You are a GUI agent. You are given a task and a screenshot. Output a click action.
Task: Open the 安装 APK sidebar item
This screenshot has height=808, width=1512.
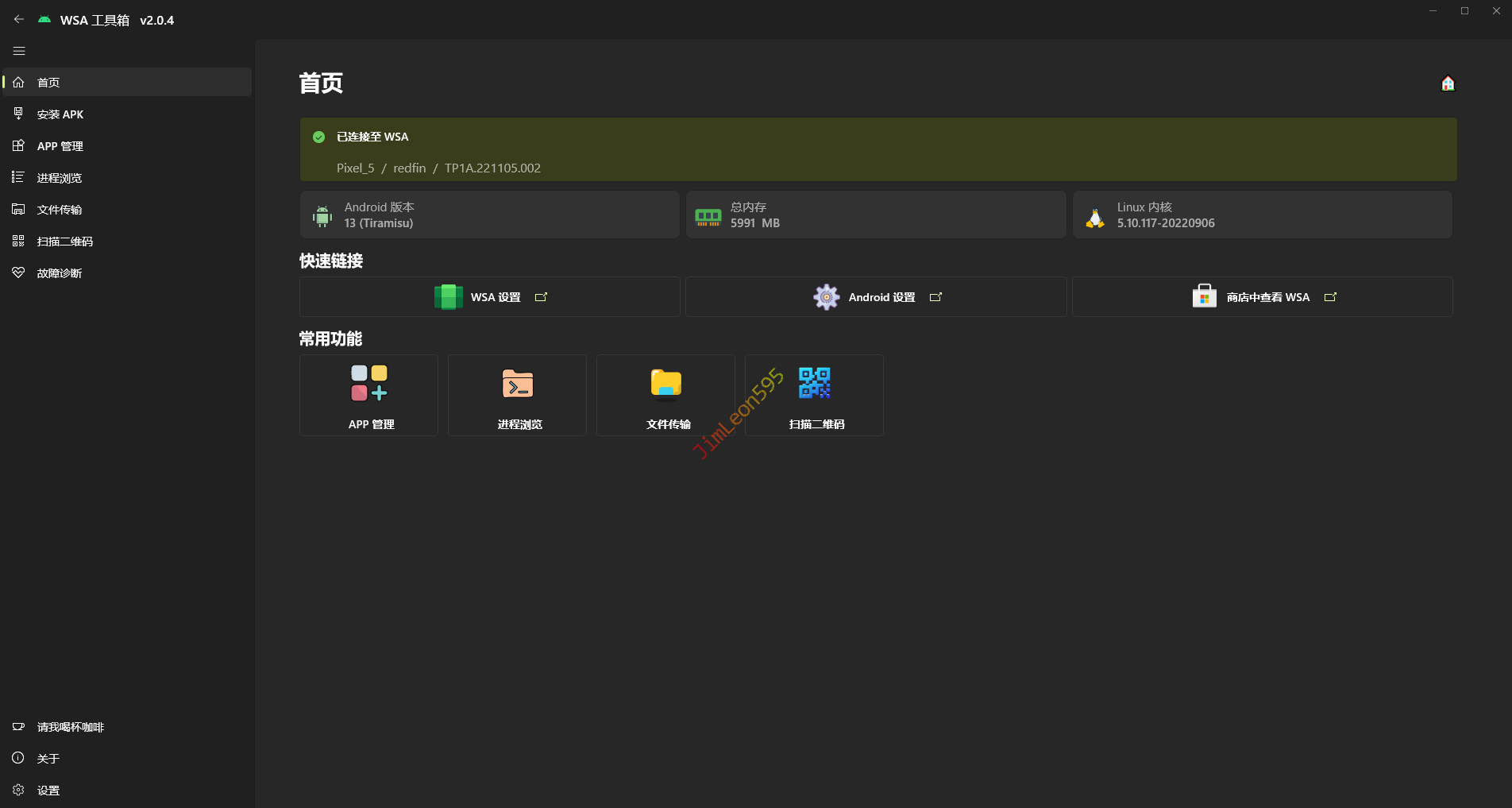[60, 114]
